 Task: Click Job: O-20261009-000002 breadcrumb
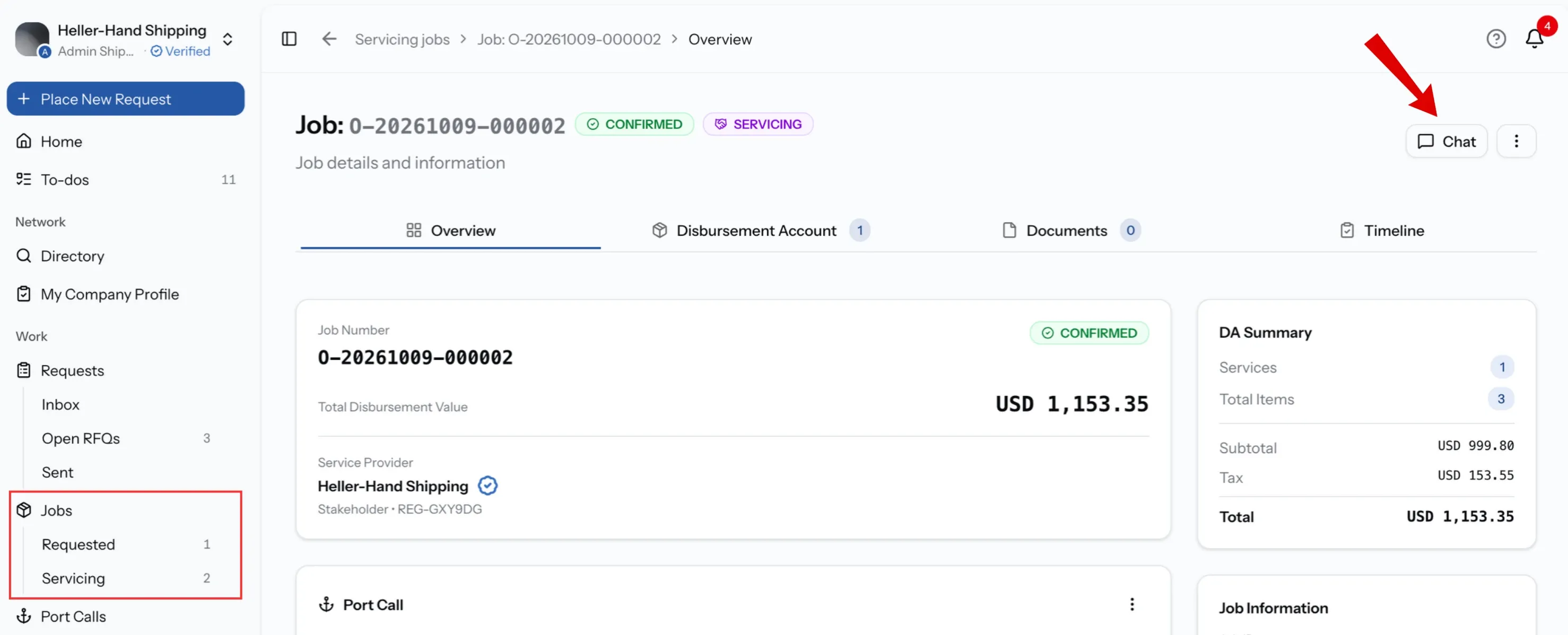[x=569, y=39]
